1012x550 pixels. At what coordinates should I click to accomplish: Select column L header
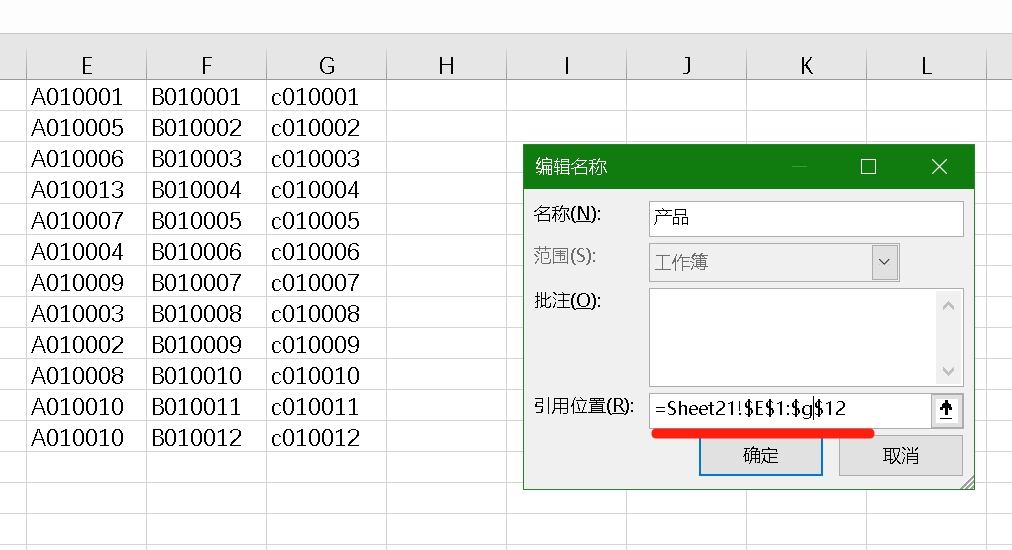pos(927,65)
